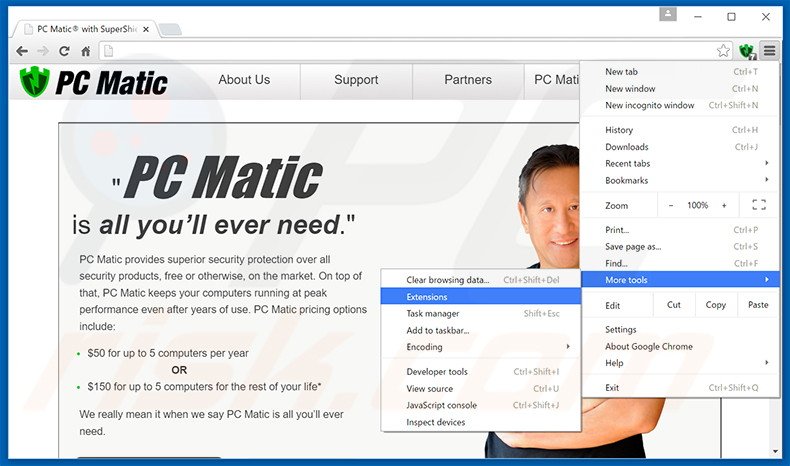Choose Inspect devices in the submenu
Screen dimensions: 790x466
tap(481, 422)
